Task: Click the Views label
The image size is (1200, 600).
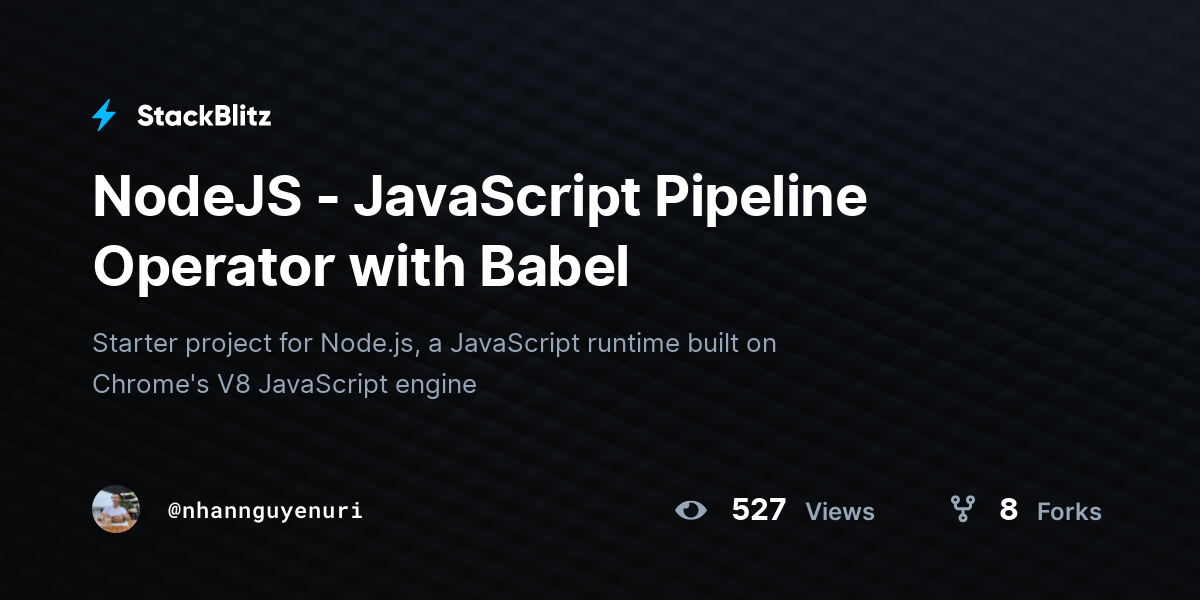Action: click(840, 512)
